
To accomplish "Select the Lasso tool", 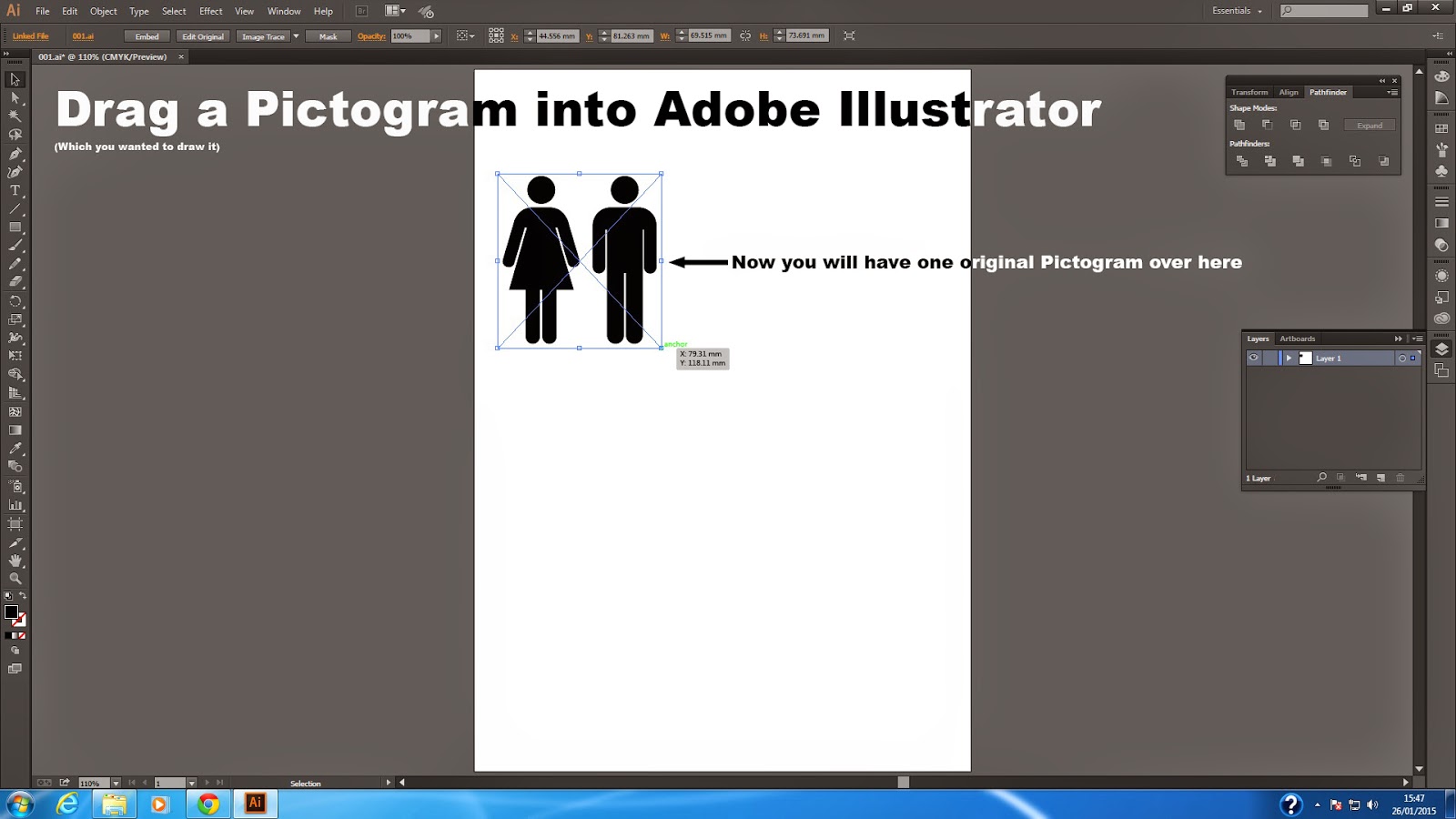I will coord(15,135).
